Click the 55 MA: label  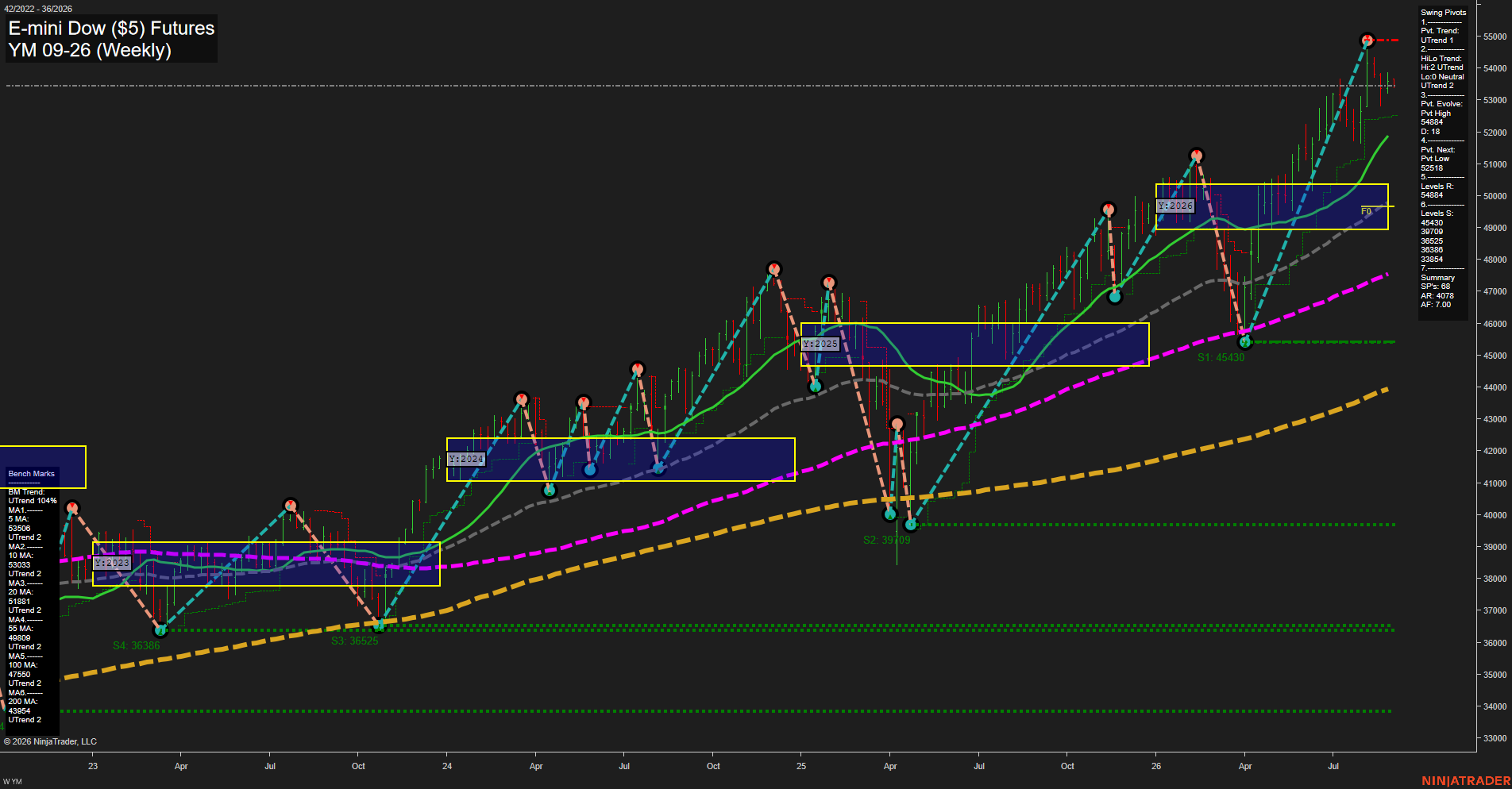click(21, 629)
